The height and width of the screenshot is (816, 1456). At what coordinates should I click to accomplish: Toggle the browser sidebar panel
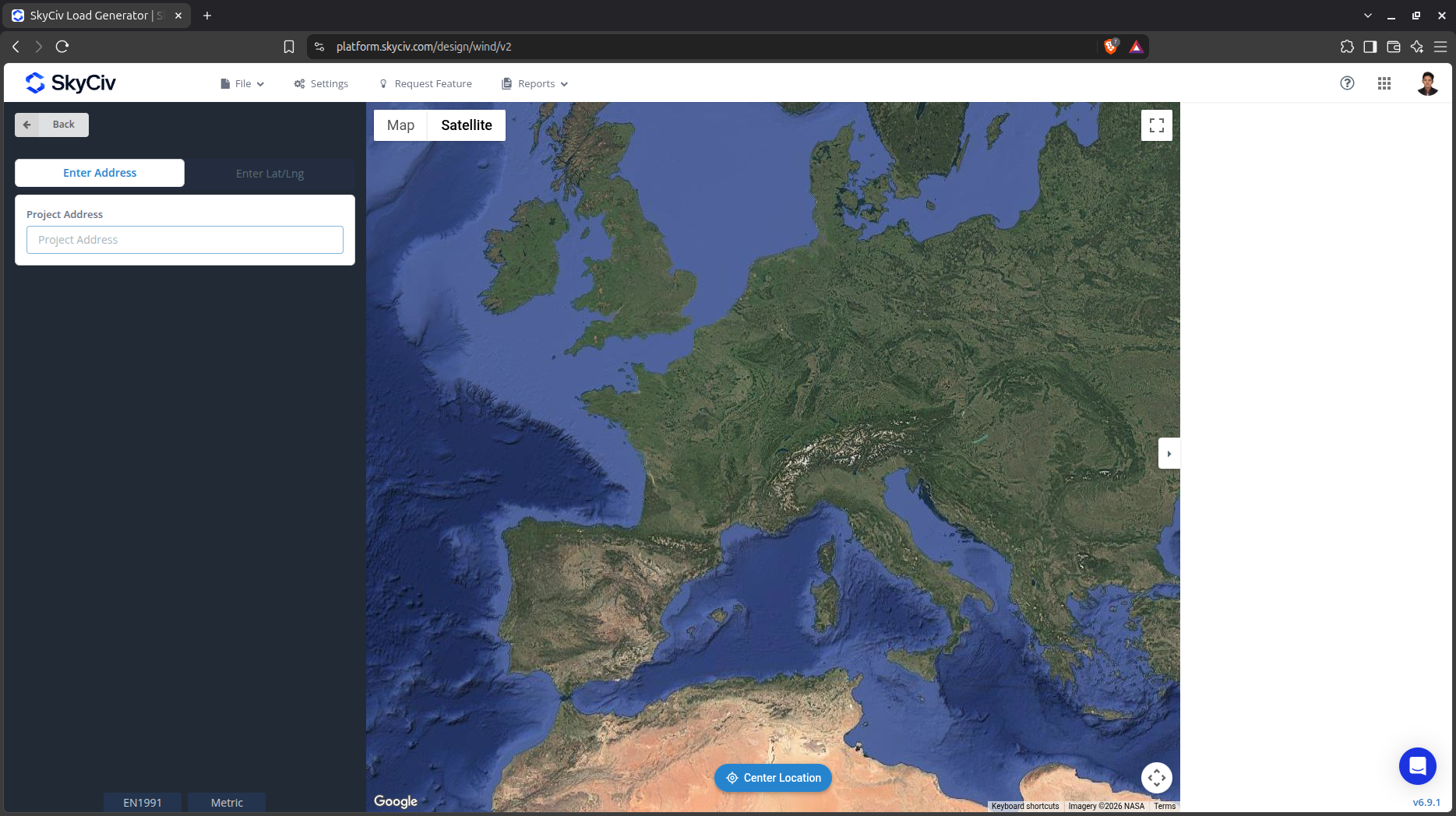click(1370, 47)
